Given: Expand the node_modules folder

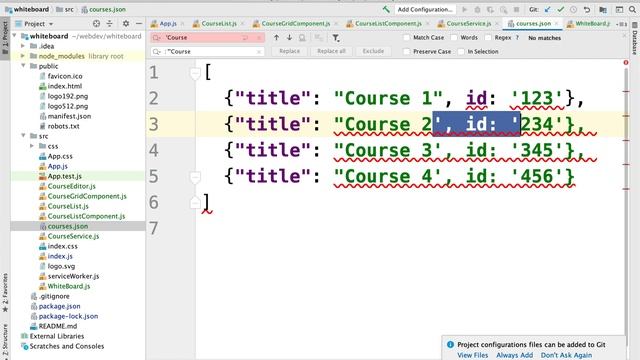Looking at the screenshot, I should (x=23, y=56).
